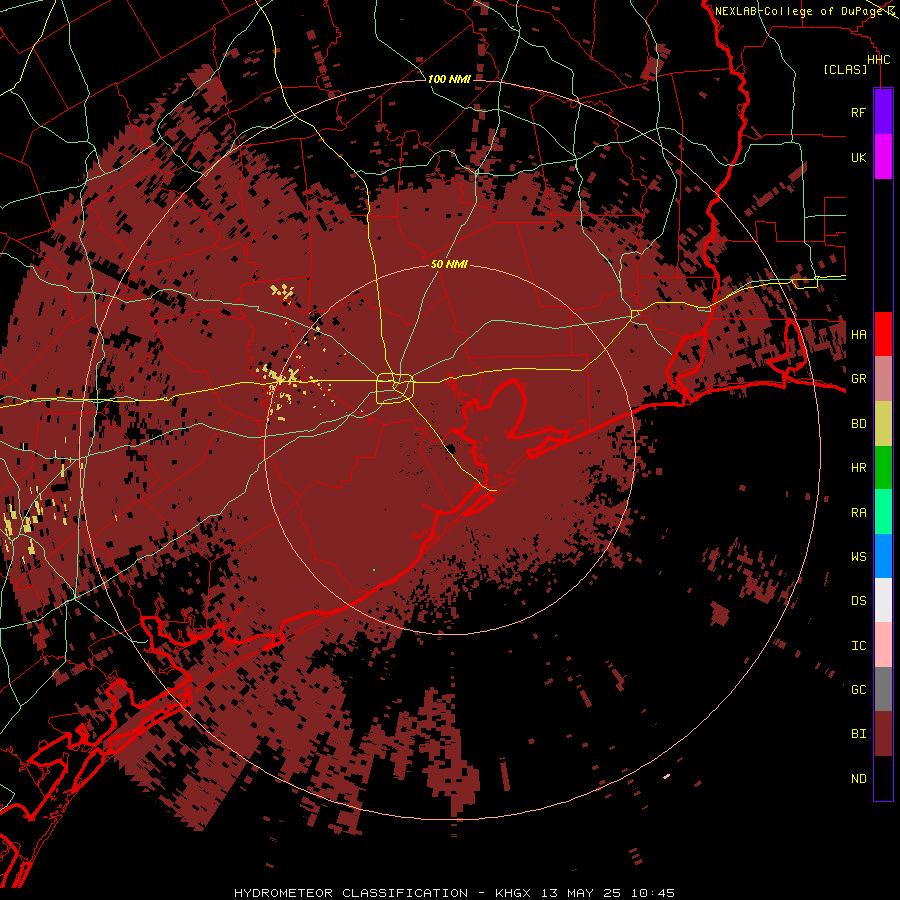Click the purple RF legend color swatch
The width and height of the screenshot is (900, 900).
click(x=883, y=112)
